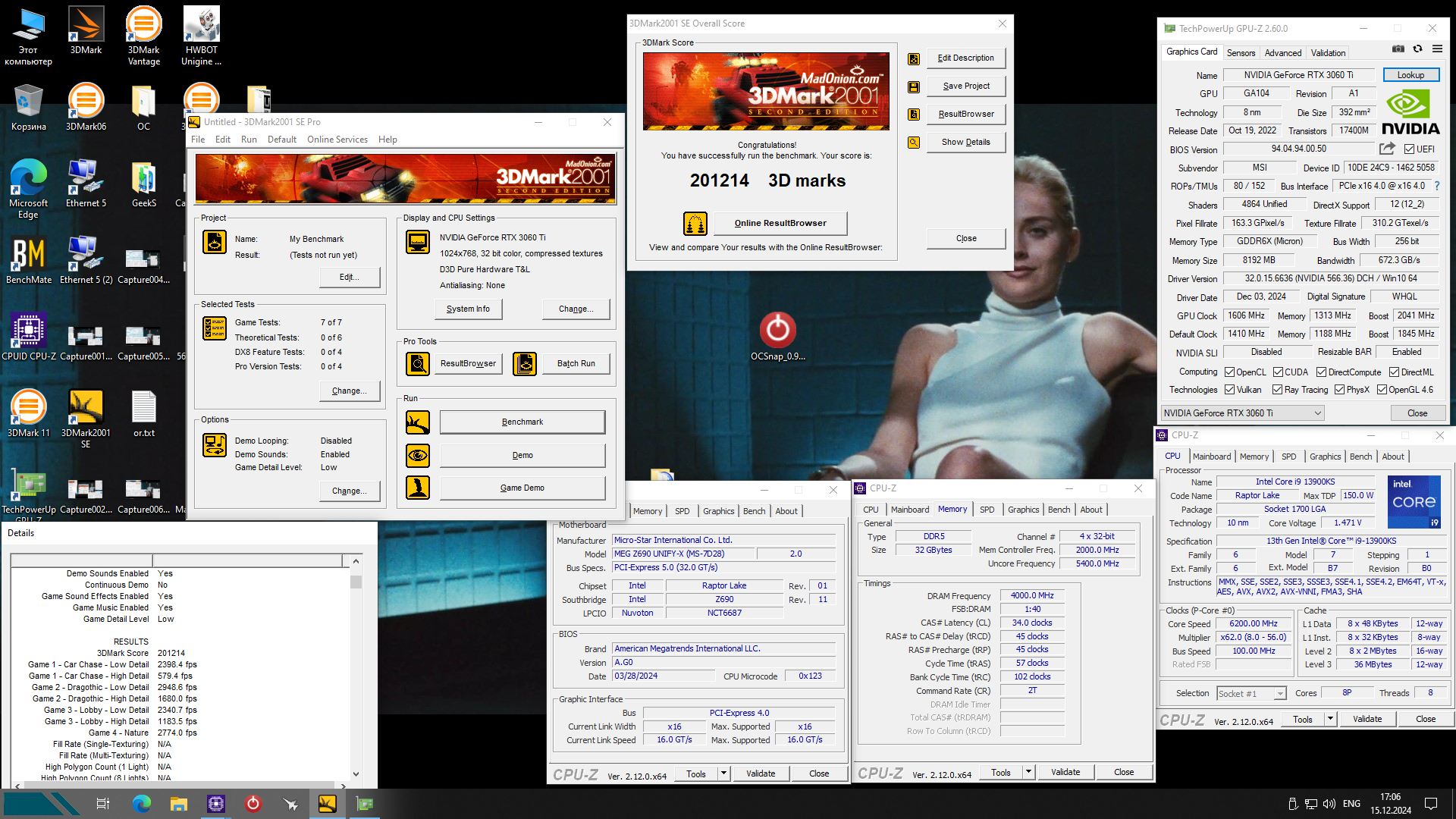Expand the Tools dropdown arrow in the CPU window
Screen dimensions: 1456x819
1329,719
